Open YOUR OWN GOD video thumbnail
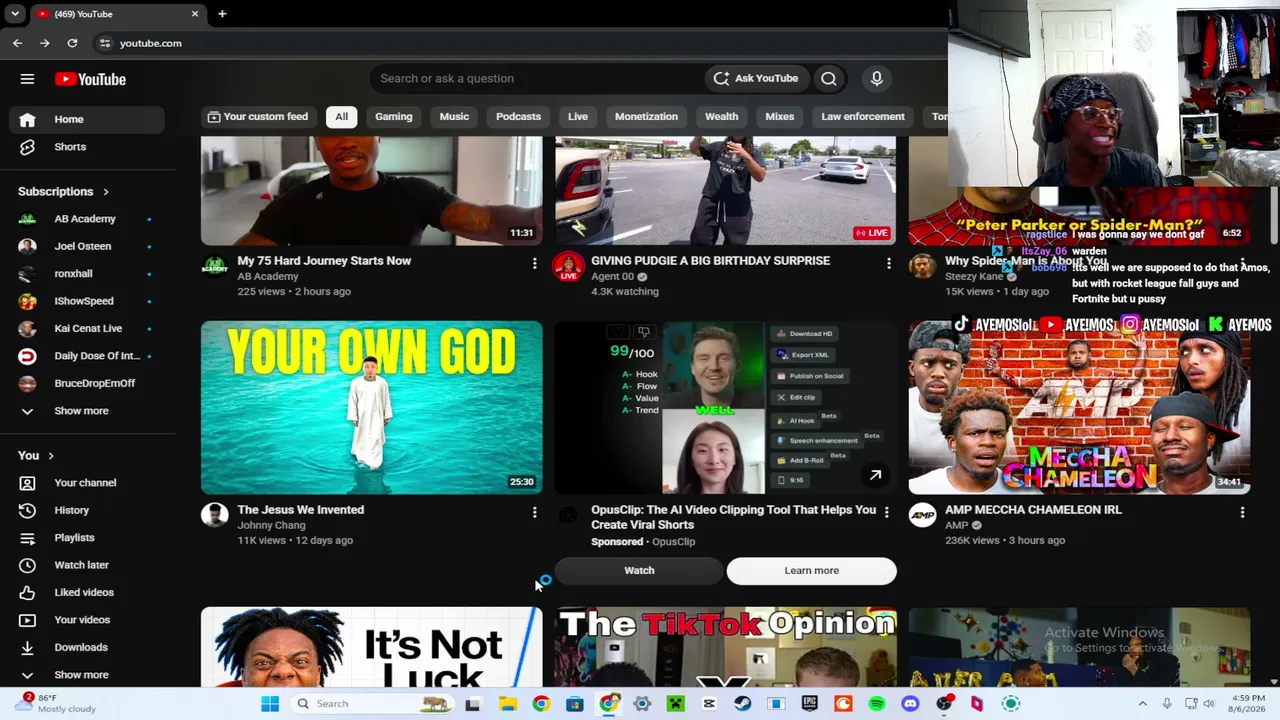Viewport: 1280px width, 720px height. point(371,407)
